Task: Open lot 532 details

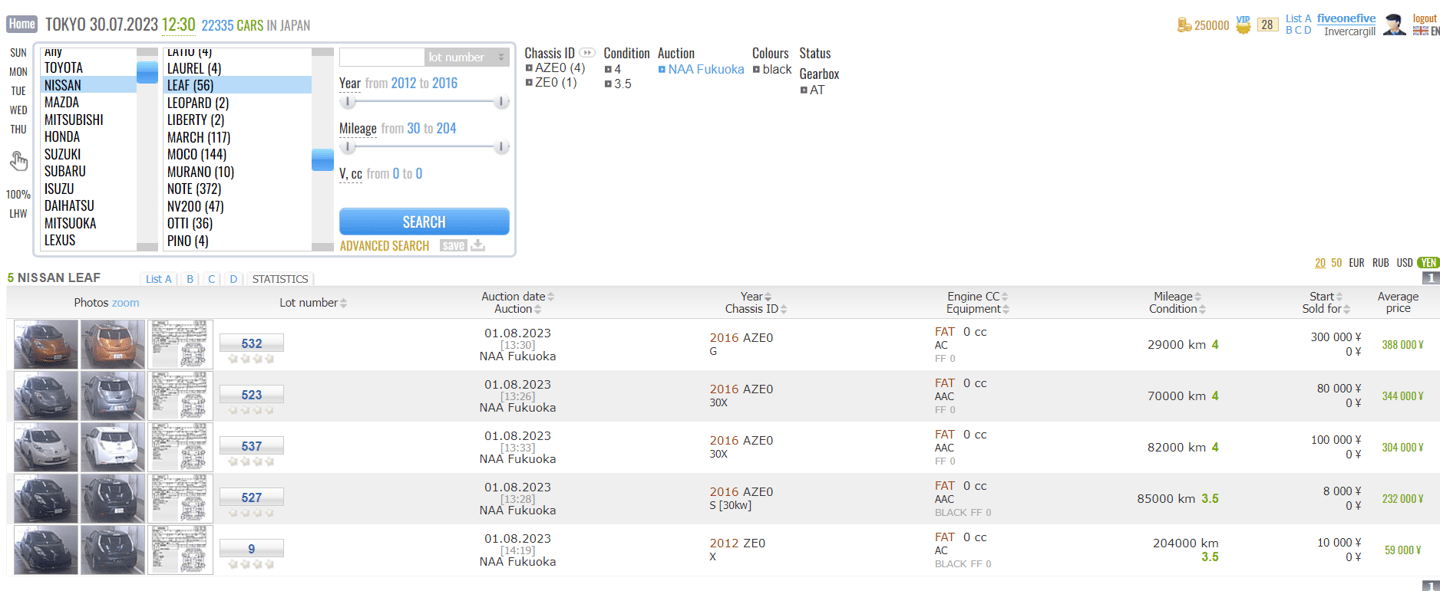Action: pos(251,344)
